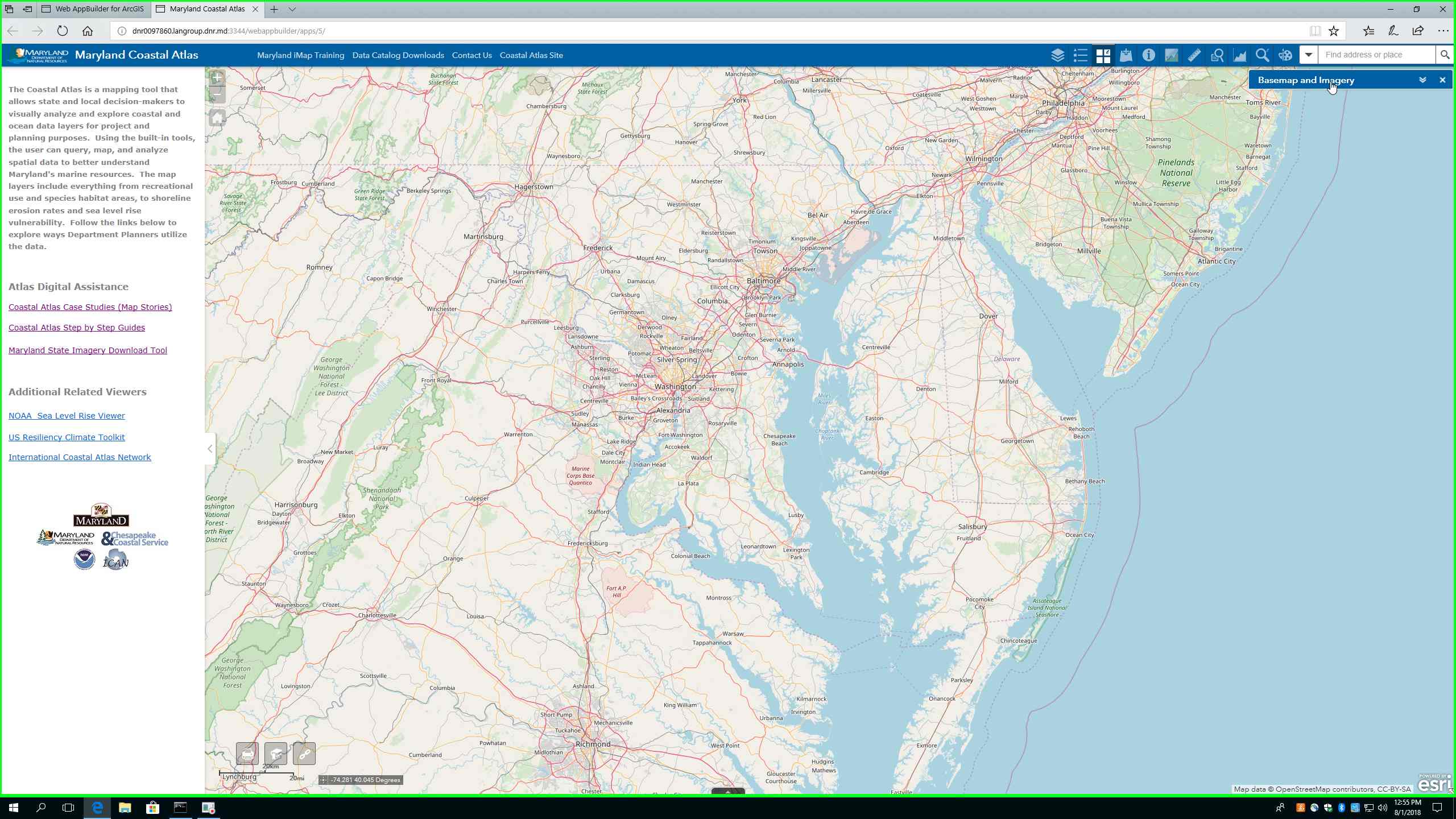Screen dimensions: 1456x819
Task: Click the Find address or place field
Action: 1376,55
